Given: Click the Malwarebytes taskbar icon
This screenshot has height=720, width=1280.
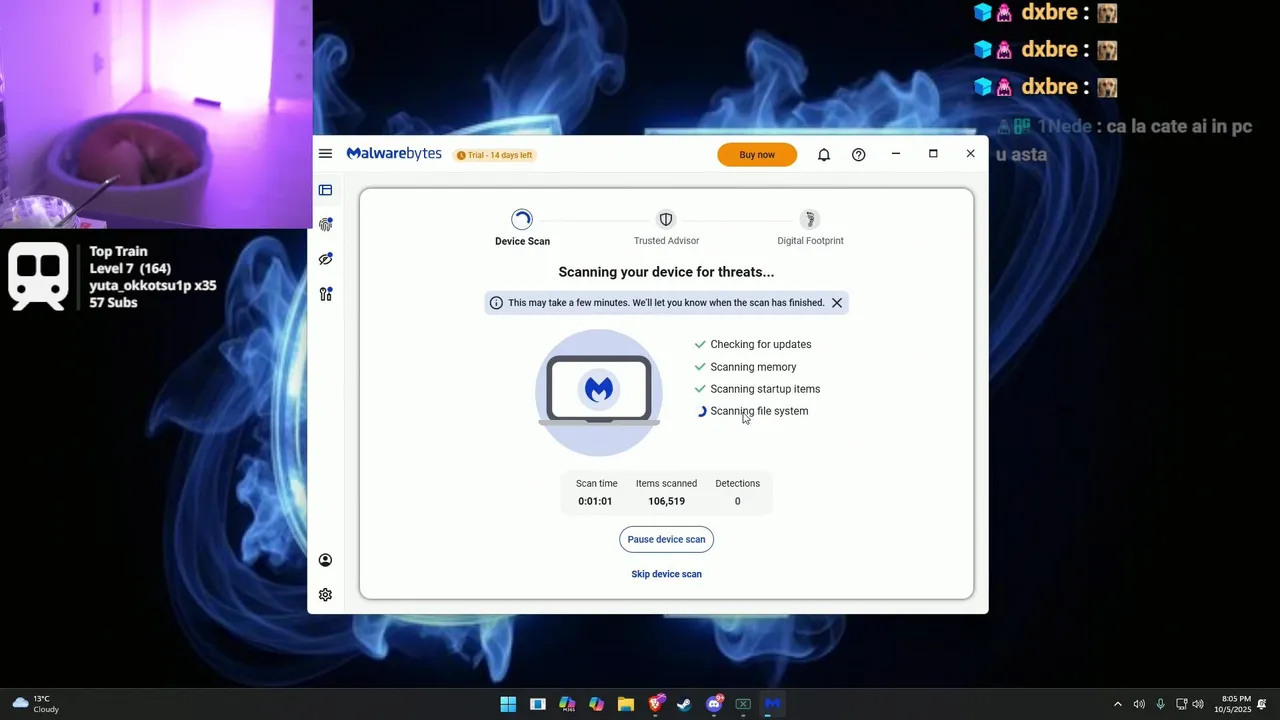Looking at the screenshot, I should click(x=772, y=704).
